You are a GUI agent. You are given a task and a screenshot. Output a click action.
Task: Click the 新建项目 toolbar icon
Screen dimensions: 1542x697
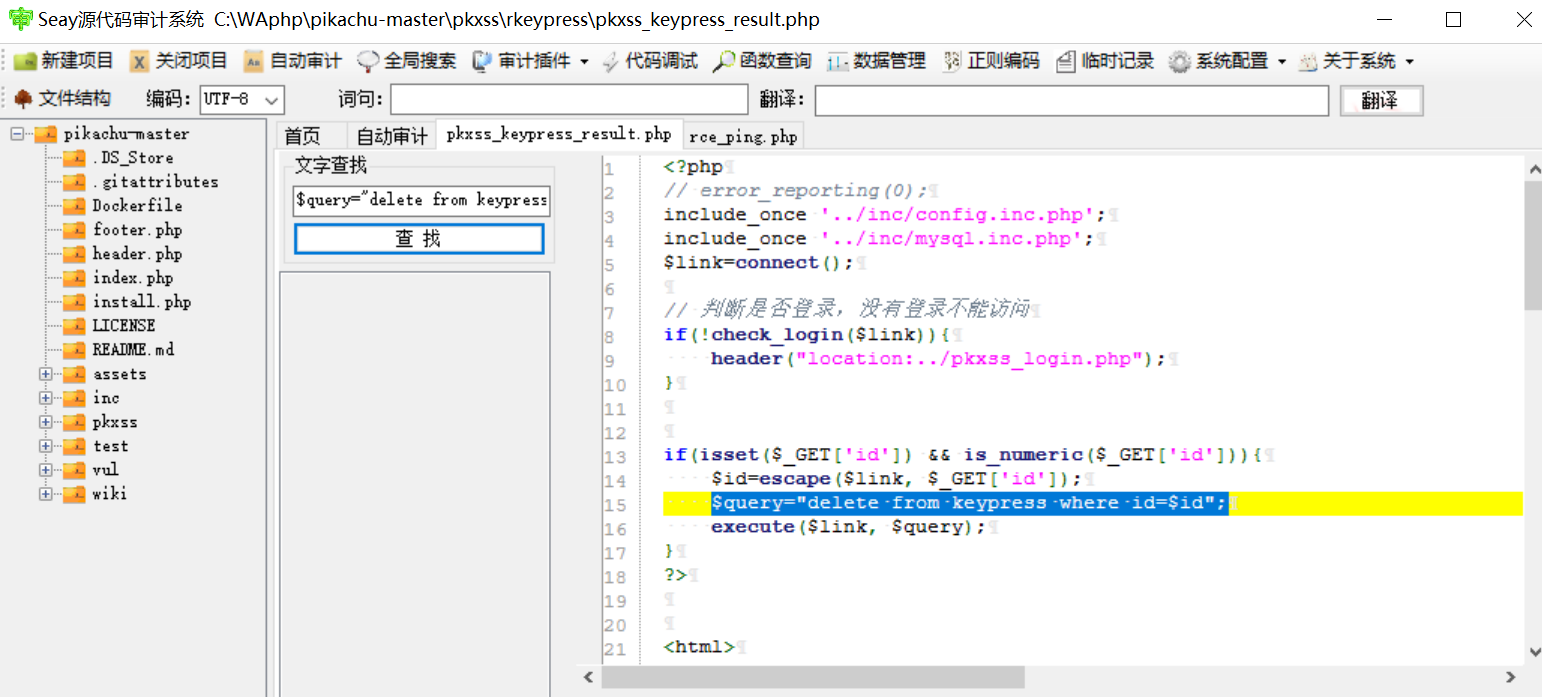25,61
